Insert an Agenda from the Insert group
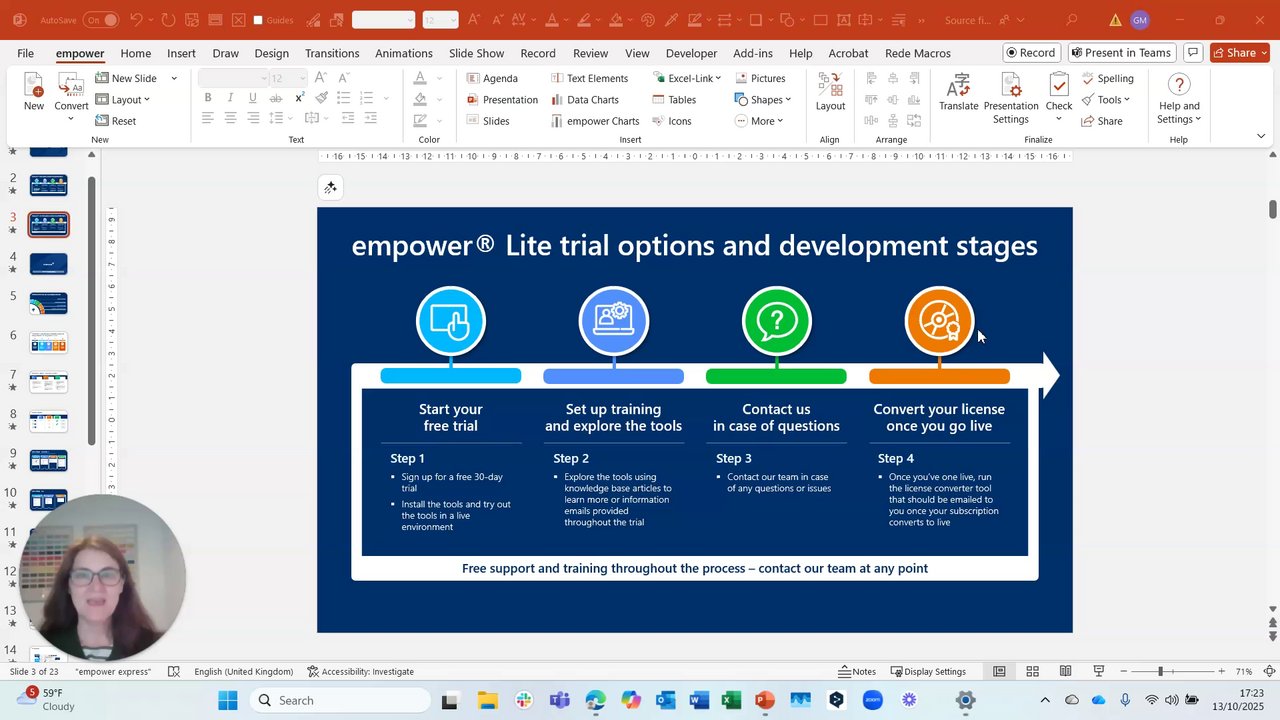 tap(492, 78)
